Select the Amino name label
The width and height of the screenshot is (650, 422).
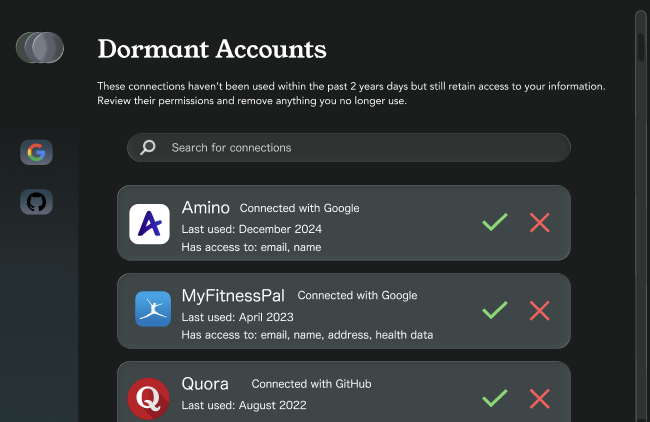click(x=206, y=208)
